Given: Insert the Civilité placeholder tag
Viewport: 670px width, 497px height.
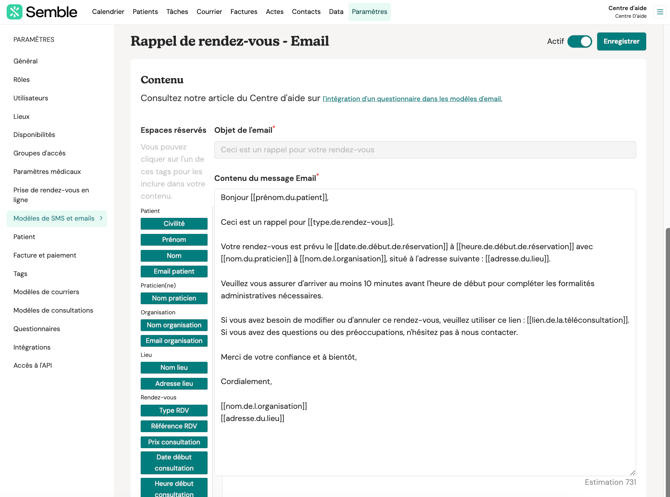Looking at the screenshot, I should (174, 224).
